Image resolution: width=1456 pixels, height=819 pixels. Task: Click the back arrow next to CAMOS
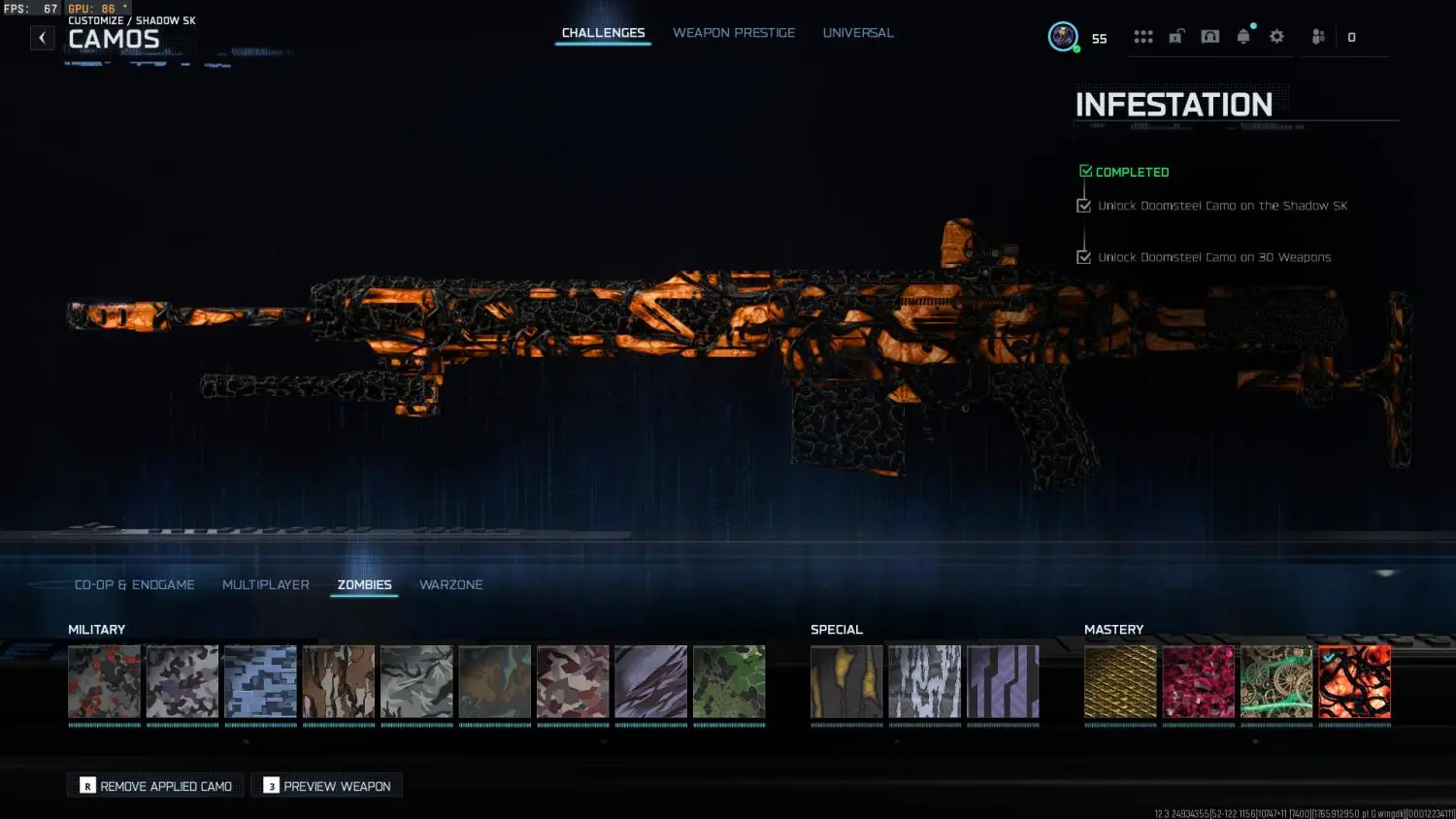pos(42,37)
